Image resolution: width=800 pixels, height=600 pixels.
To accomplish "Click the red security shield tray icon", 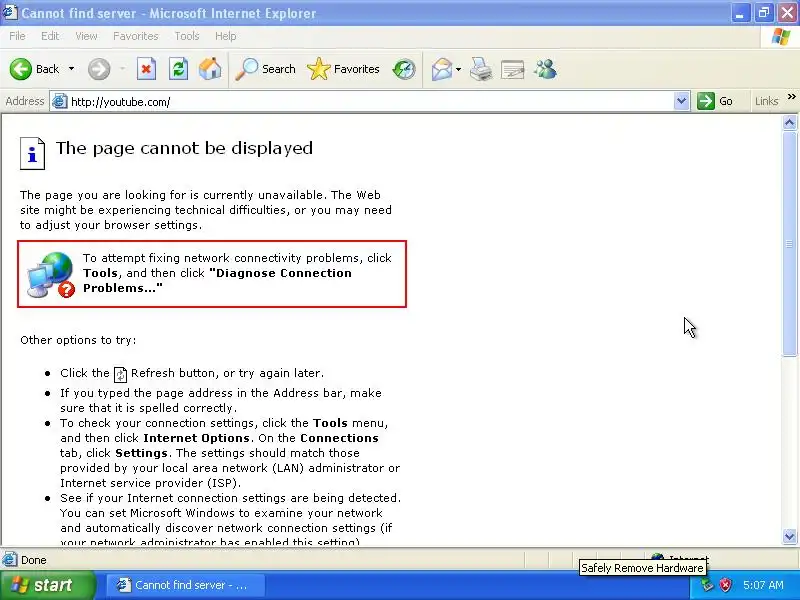I will point(725,585).
